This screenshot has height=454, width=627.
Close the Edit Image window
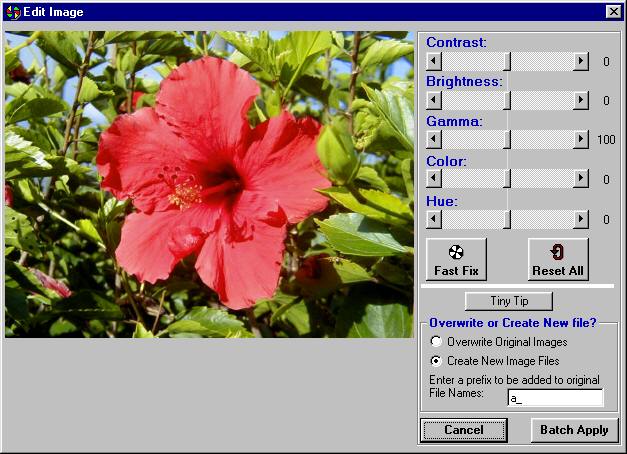click(613, 12)
